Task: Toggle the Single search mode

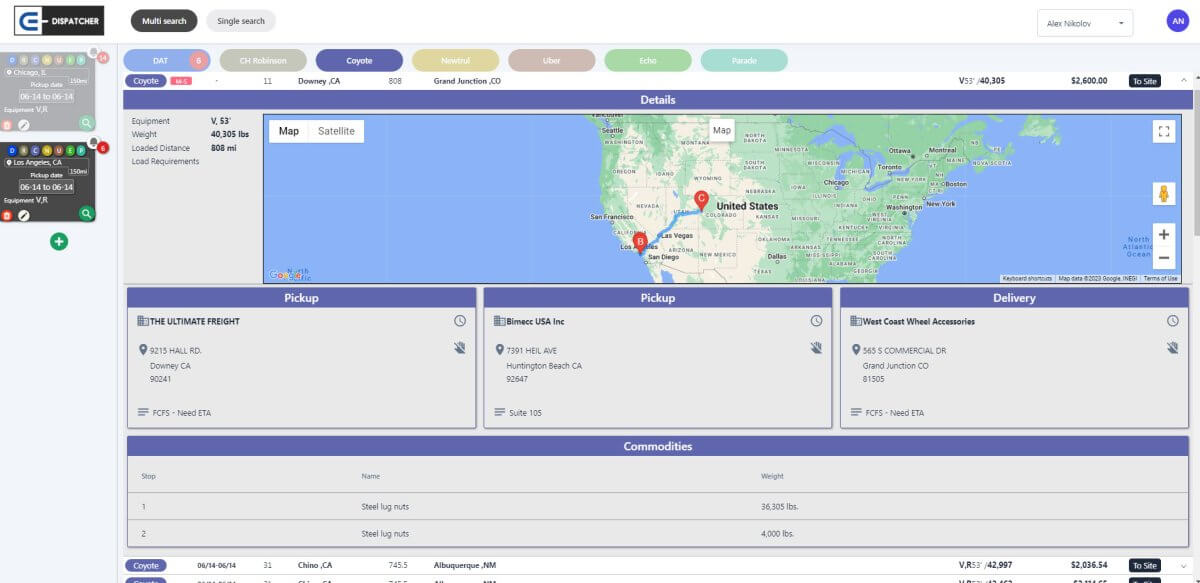Action: coord(240,21)
